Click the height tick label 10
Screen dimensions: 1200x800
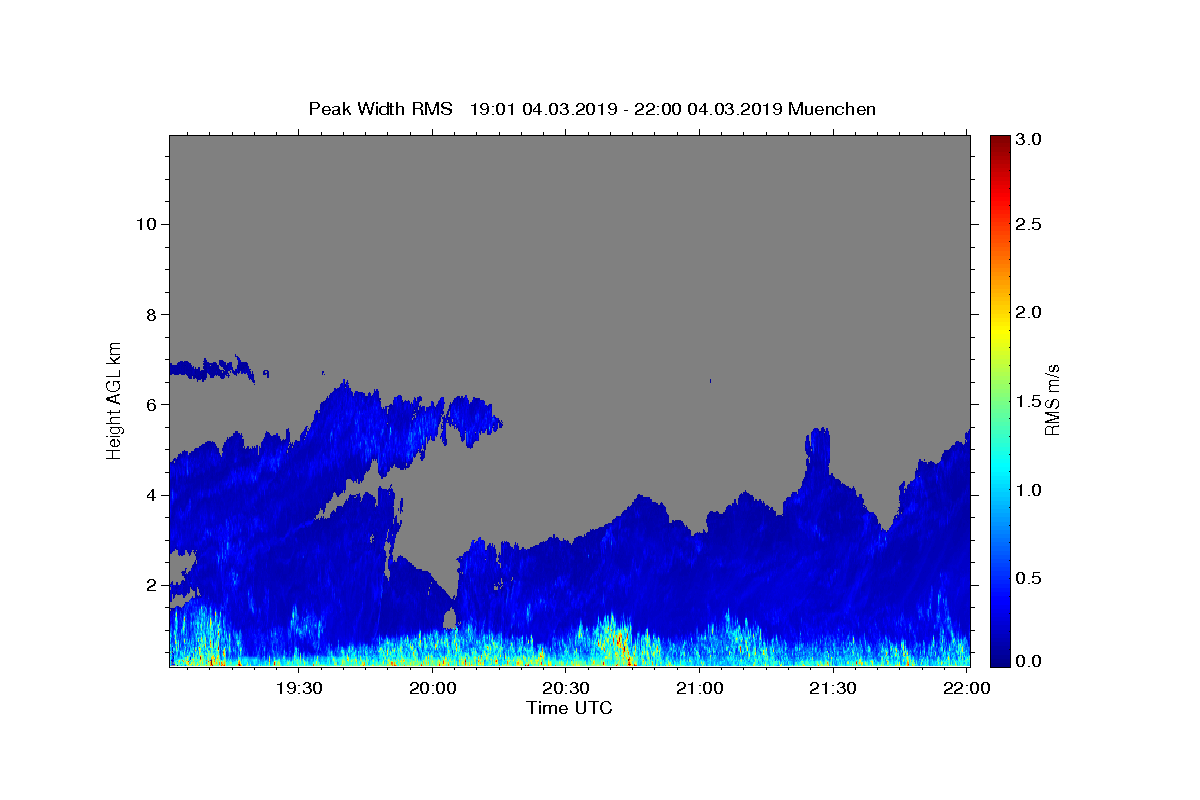click(x=145, y=224)
